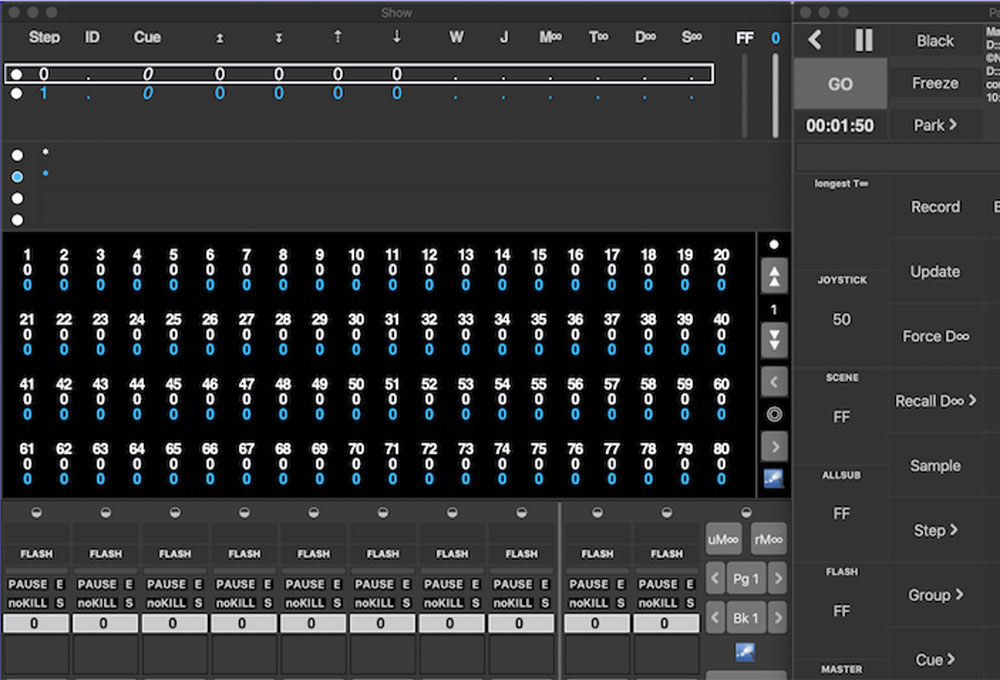Click the Pg 1 page label button
This screenshot has height=680, width=1000.
(746, 579)
